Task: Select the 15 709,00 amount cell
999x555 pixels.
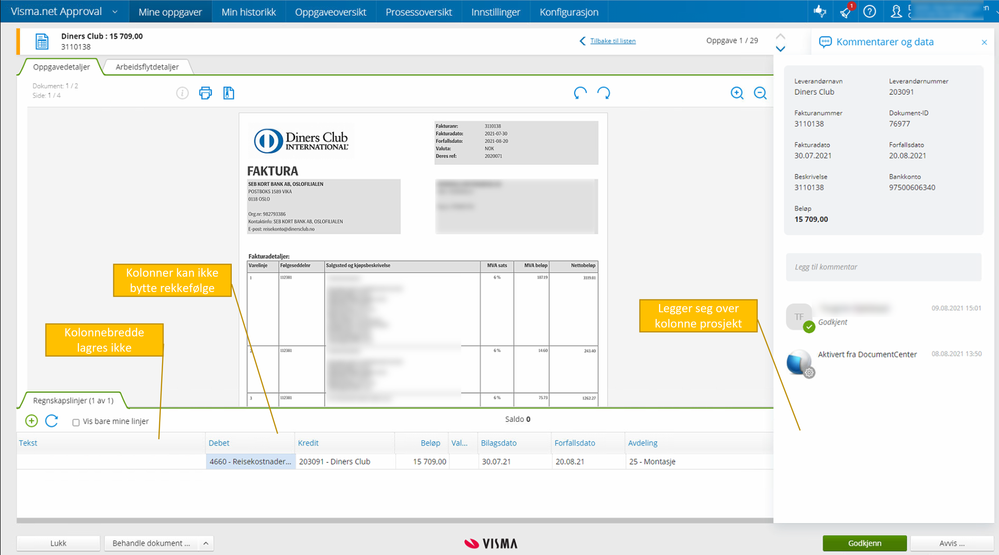Action: 422,461
